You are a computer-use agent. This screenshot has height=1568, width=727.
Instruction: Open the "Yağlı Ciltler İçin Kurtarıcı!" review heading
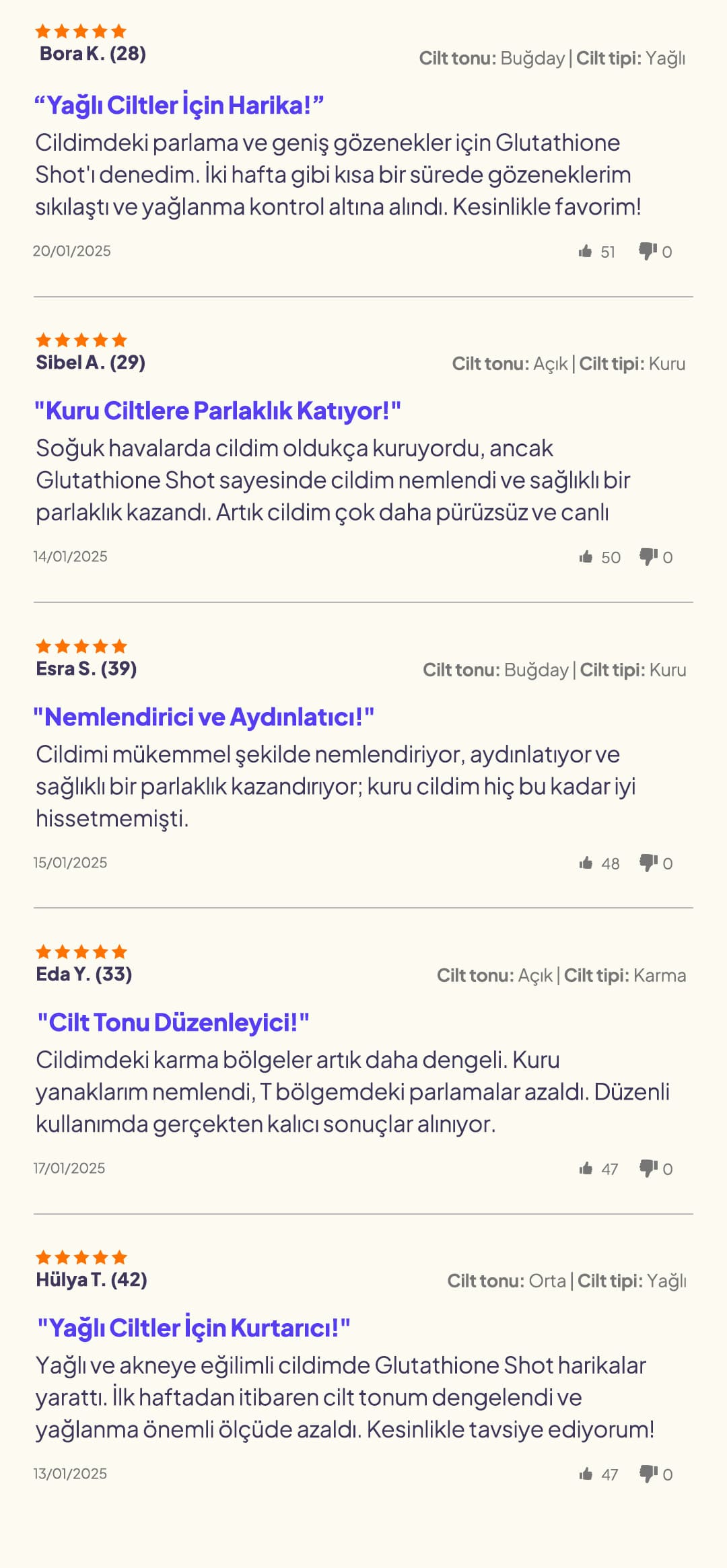194,1328
